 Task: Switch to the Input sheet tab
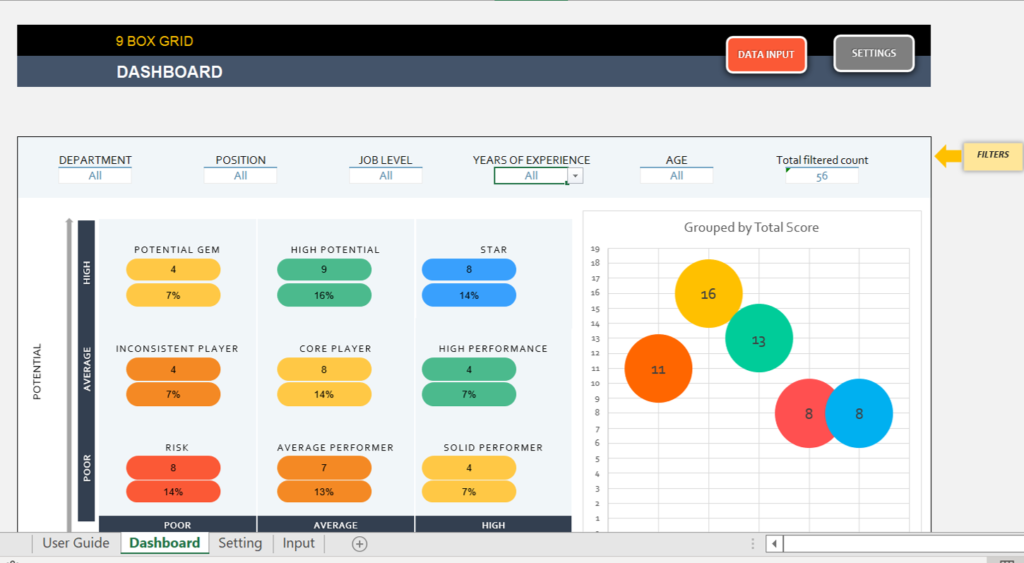pos(298,543)
